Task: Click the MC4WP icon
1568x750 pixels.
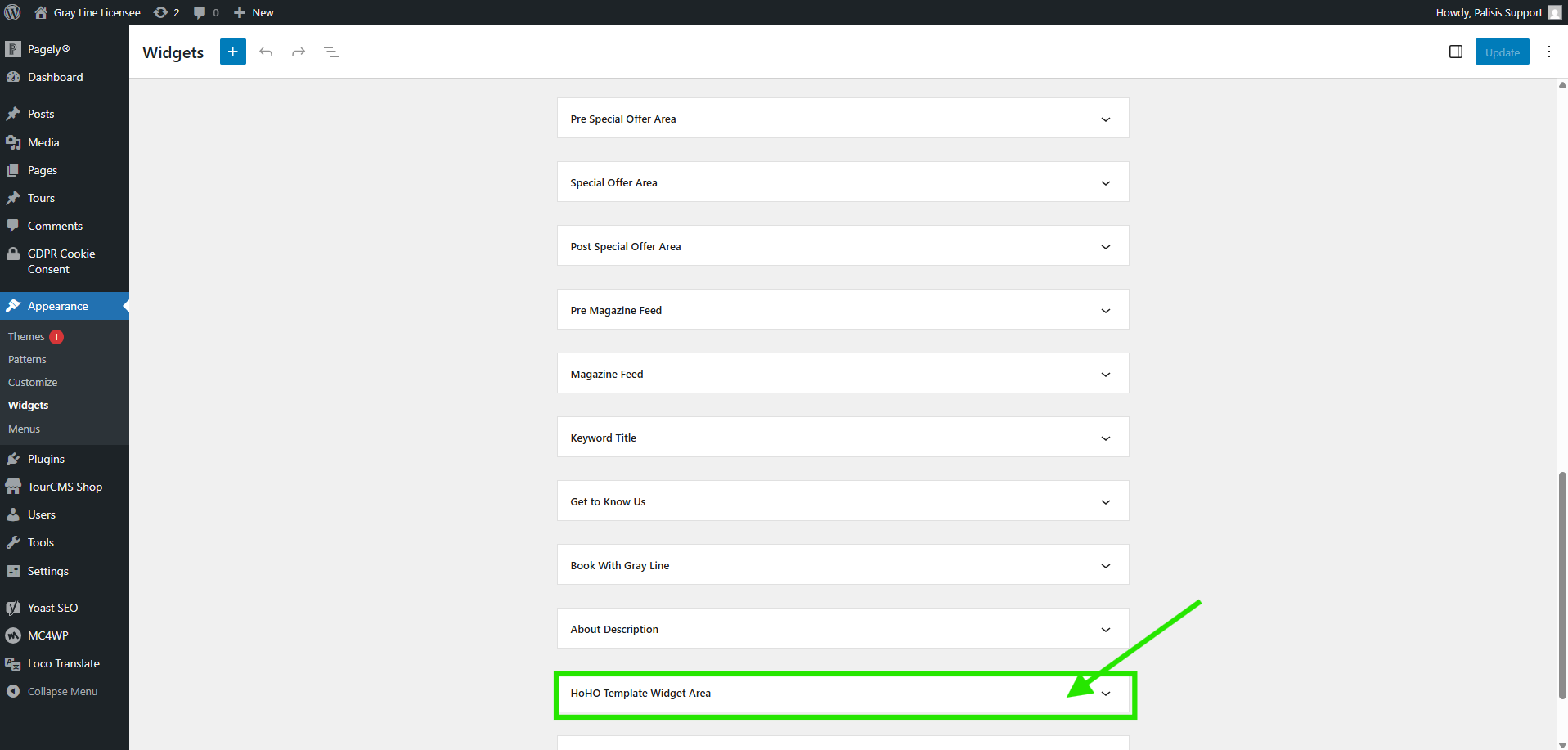Action: pyautogui.click(x=13, y=635)
